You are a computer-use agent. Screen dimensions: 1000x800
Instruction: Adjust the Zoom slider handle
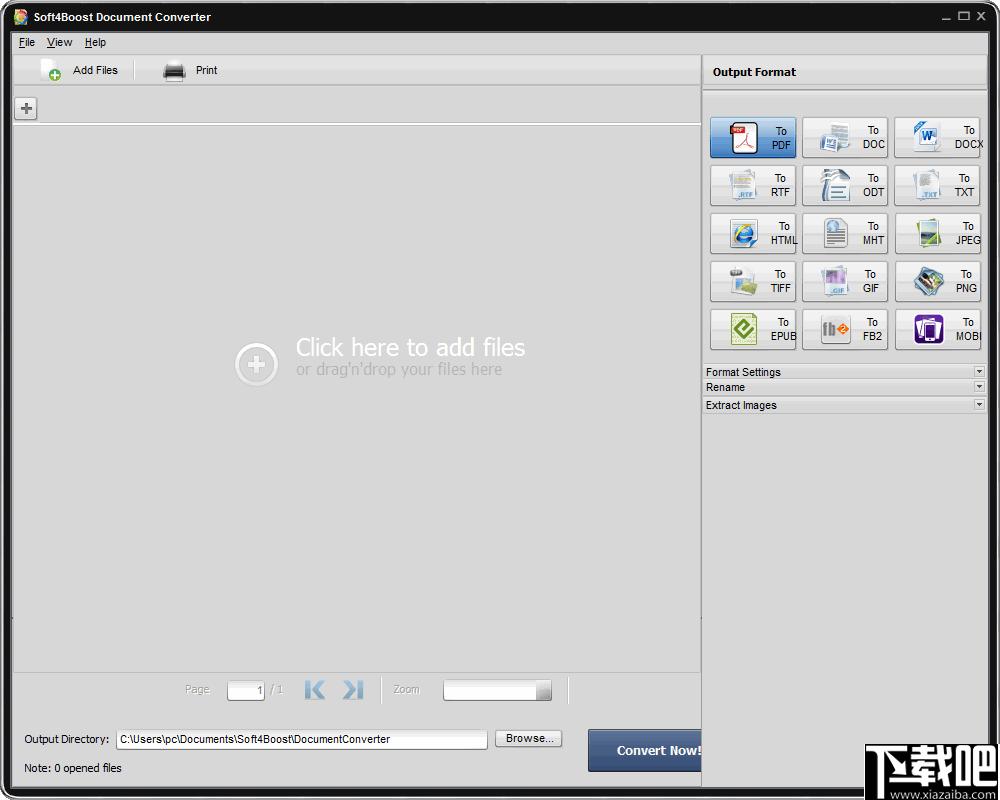click(543, 690)
